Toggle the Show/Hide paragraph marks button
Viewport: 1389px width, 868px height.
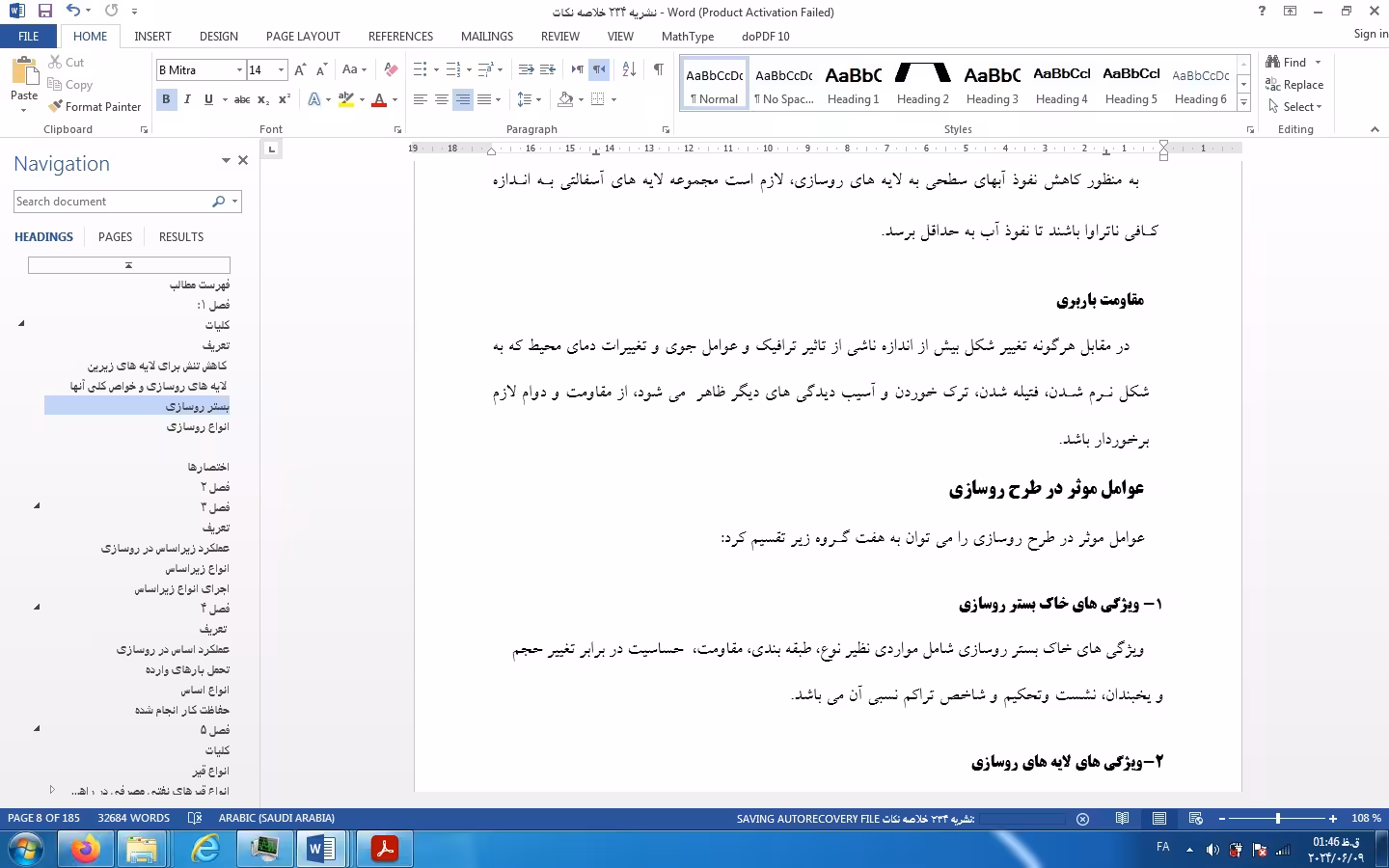658,69
